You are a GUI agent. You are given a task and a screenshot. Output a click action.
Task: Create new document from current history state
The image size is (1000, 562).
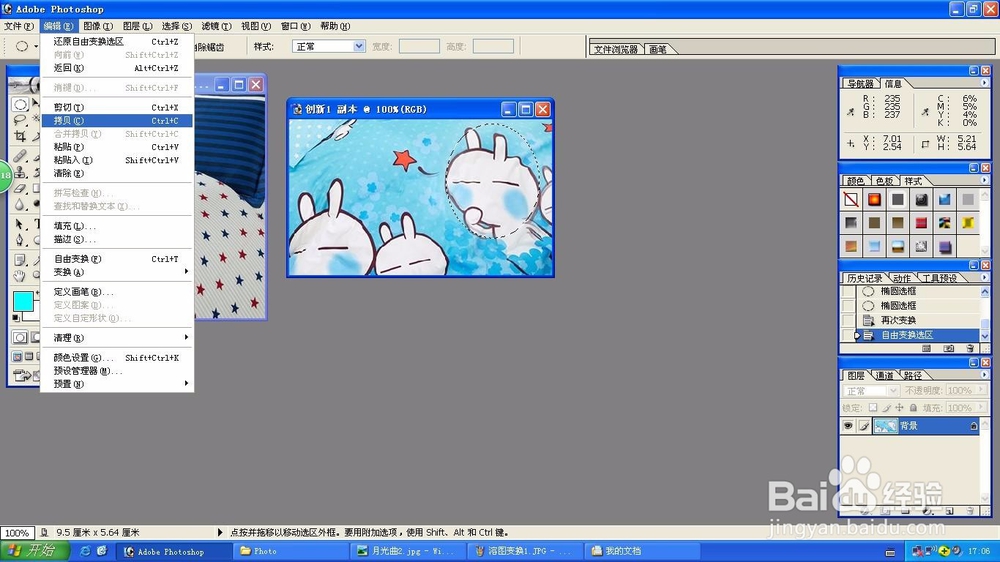926,348
